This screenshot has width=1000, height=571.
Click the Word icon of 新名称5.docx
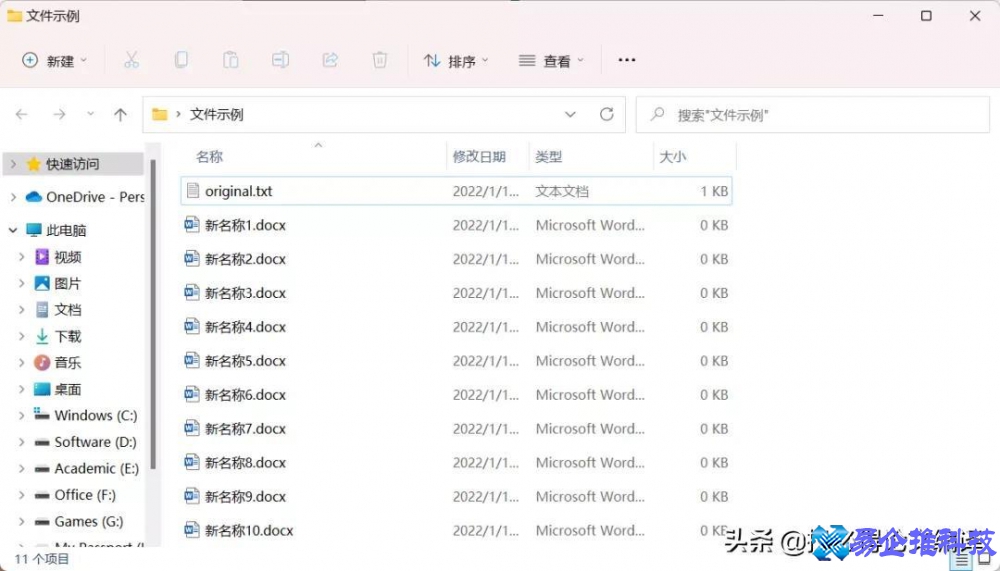pos(192,360)
